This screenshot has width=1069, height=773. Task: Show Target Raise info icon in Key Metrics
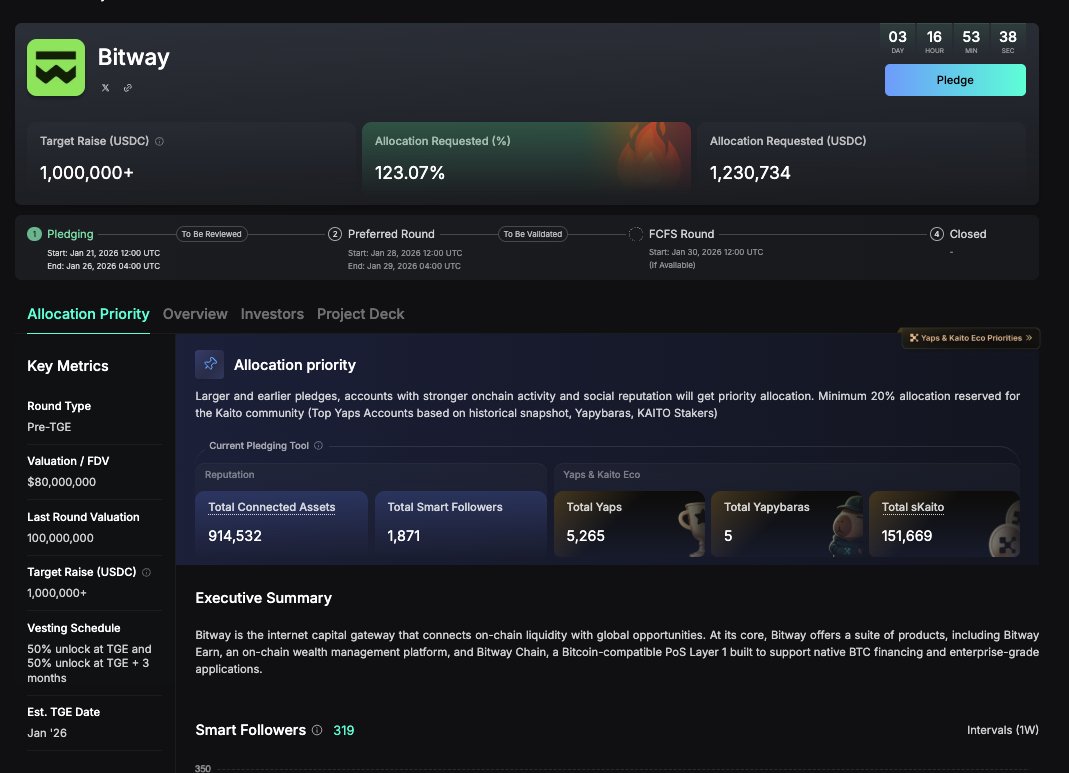tap(147, 573)
